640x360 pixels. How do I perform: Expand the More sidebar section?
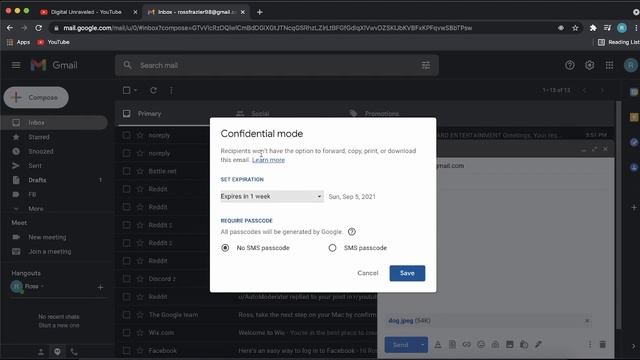click(x=36, y=209)
